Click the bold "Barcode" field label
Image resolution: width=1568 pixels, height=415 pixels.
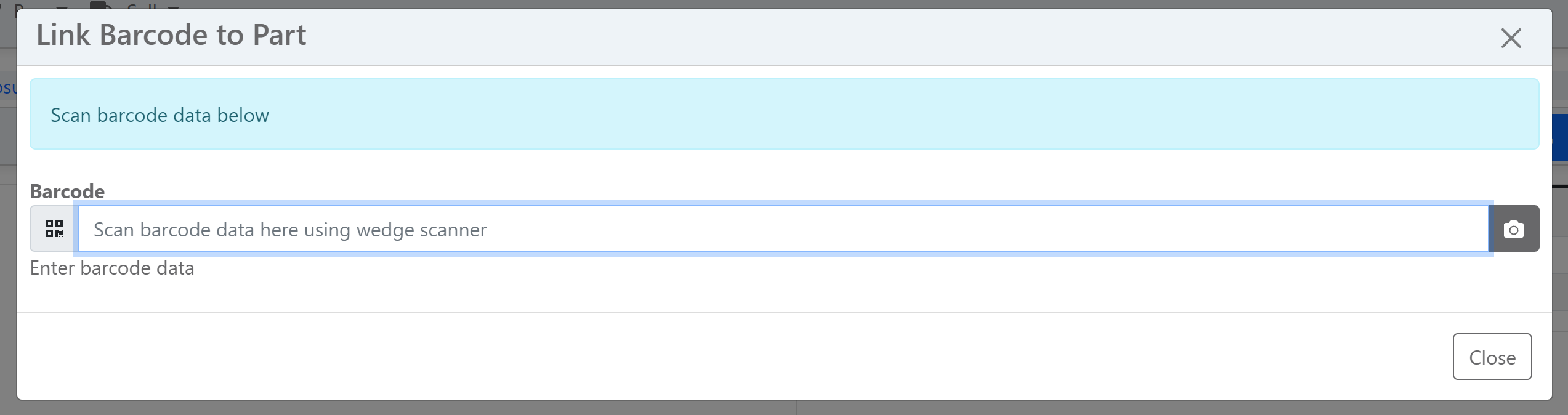point(67,191)
